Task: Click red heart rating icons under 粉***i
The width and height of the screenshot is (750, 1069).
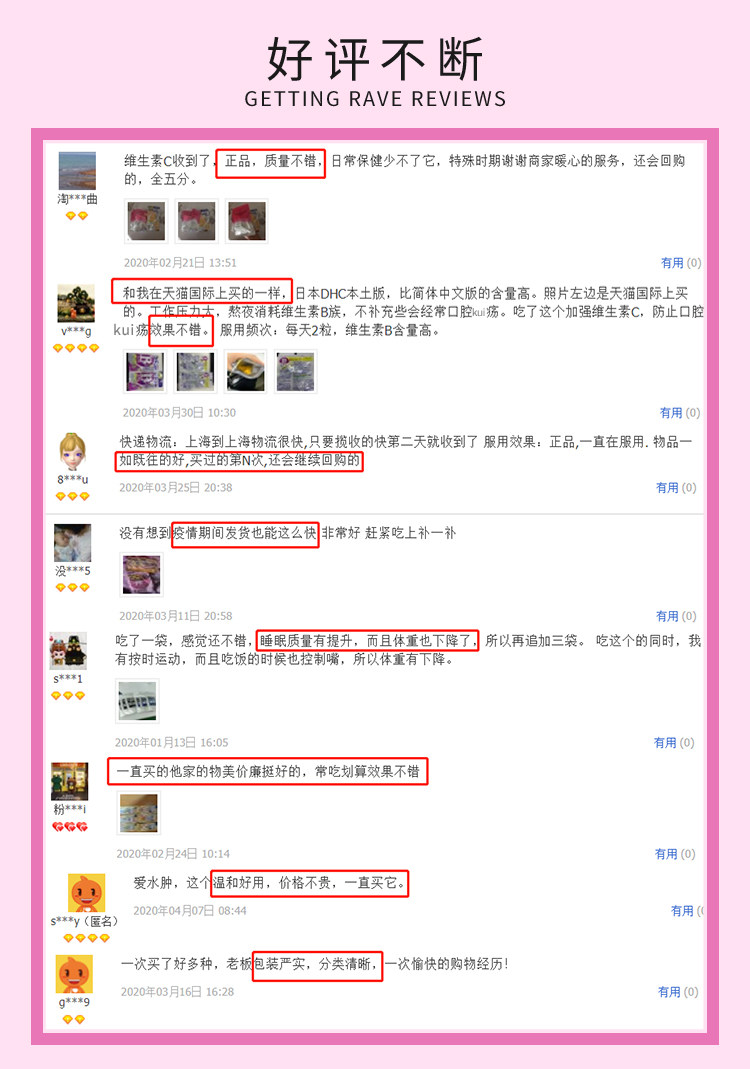Action: pos(70,827)
